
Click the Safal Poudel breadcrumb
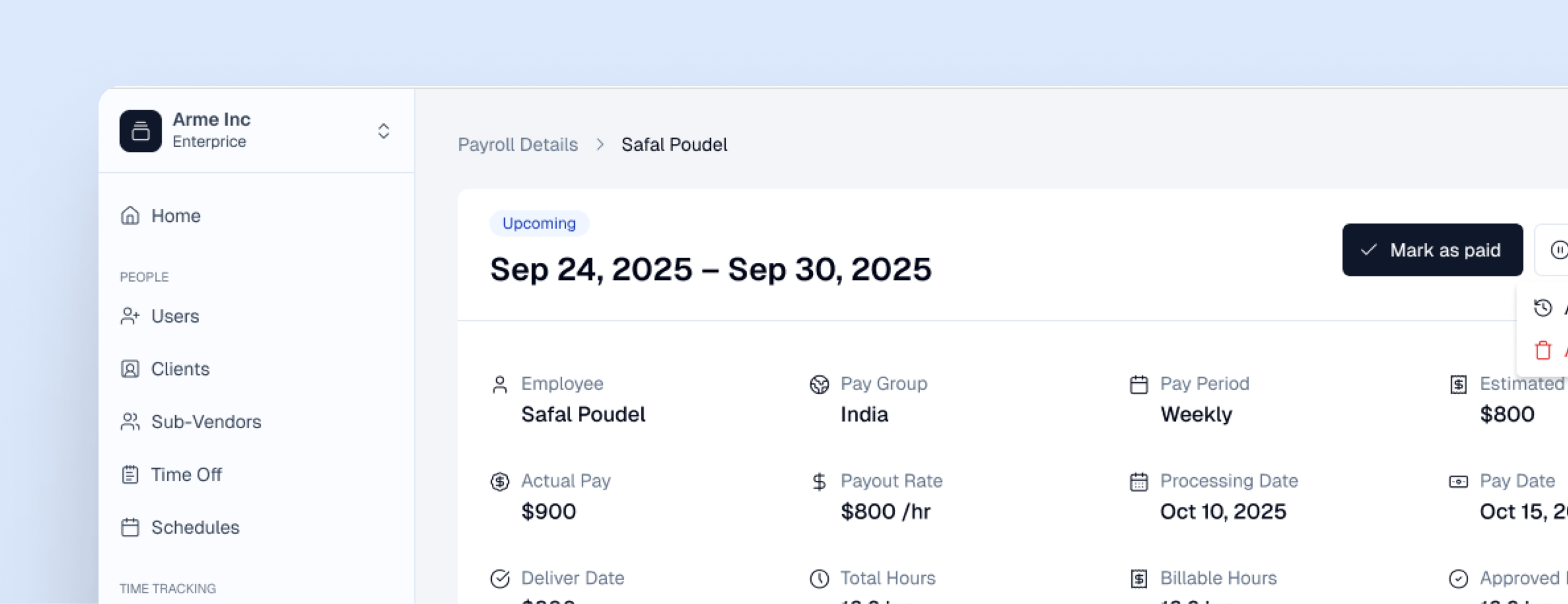(x=674, y=145)
